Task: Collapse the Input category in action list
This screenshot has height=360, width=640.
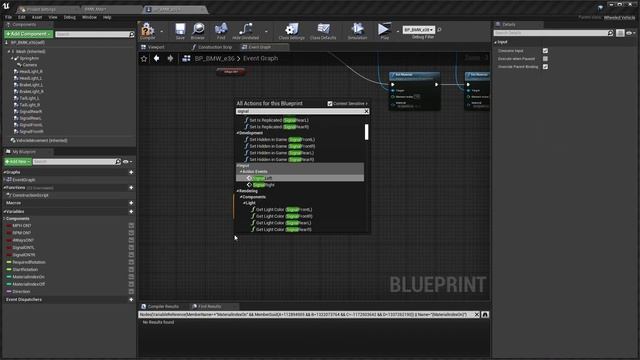Action: tap(238, 166)
